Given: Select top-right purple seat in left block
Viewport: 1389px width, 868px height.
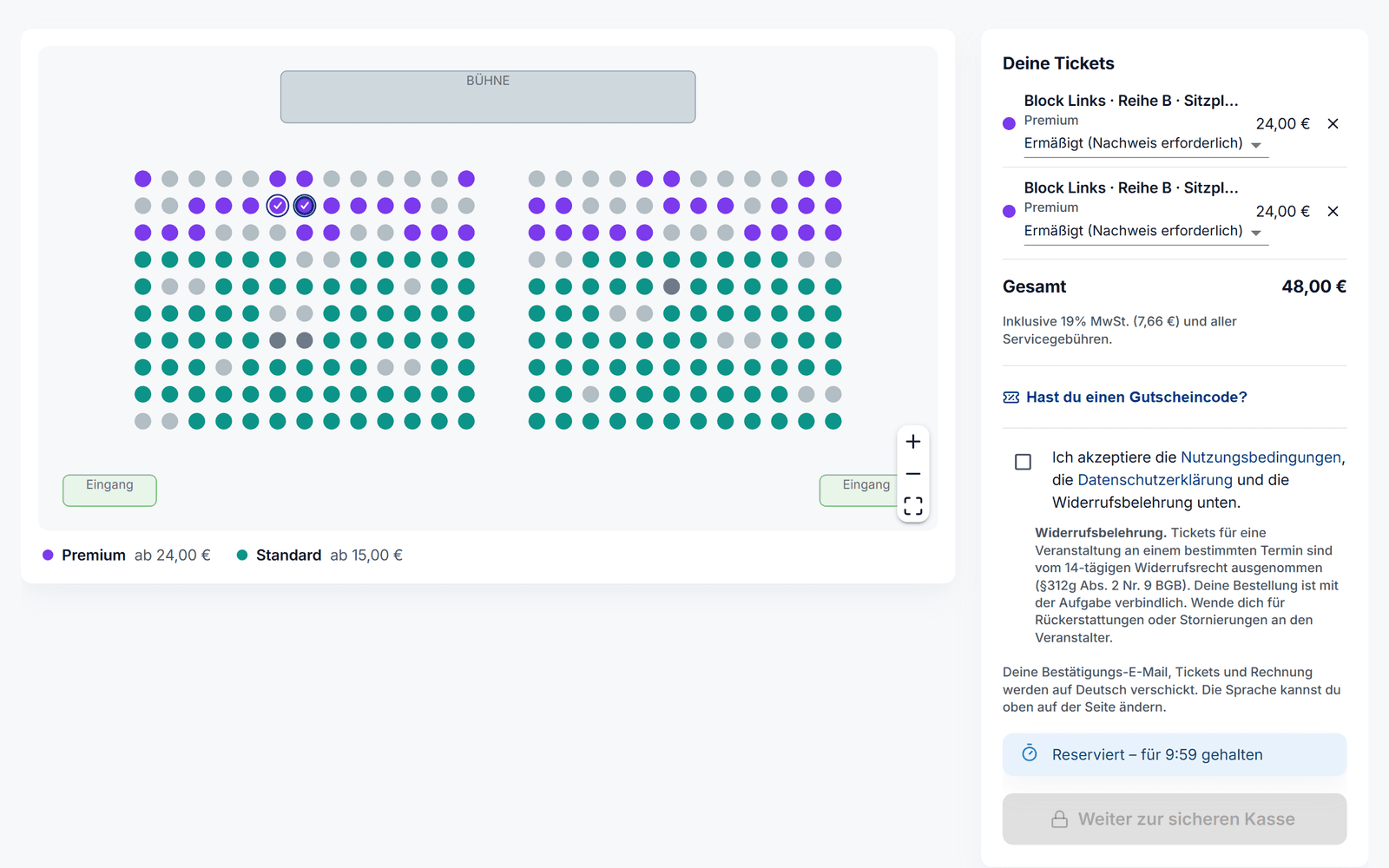Looking at the screenshot, I should 466,179.
